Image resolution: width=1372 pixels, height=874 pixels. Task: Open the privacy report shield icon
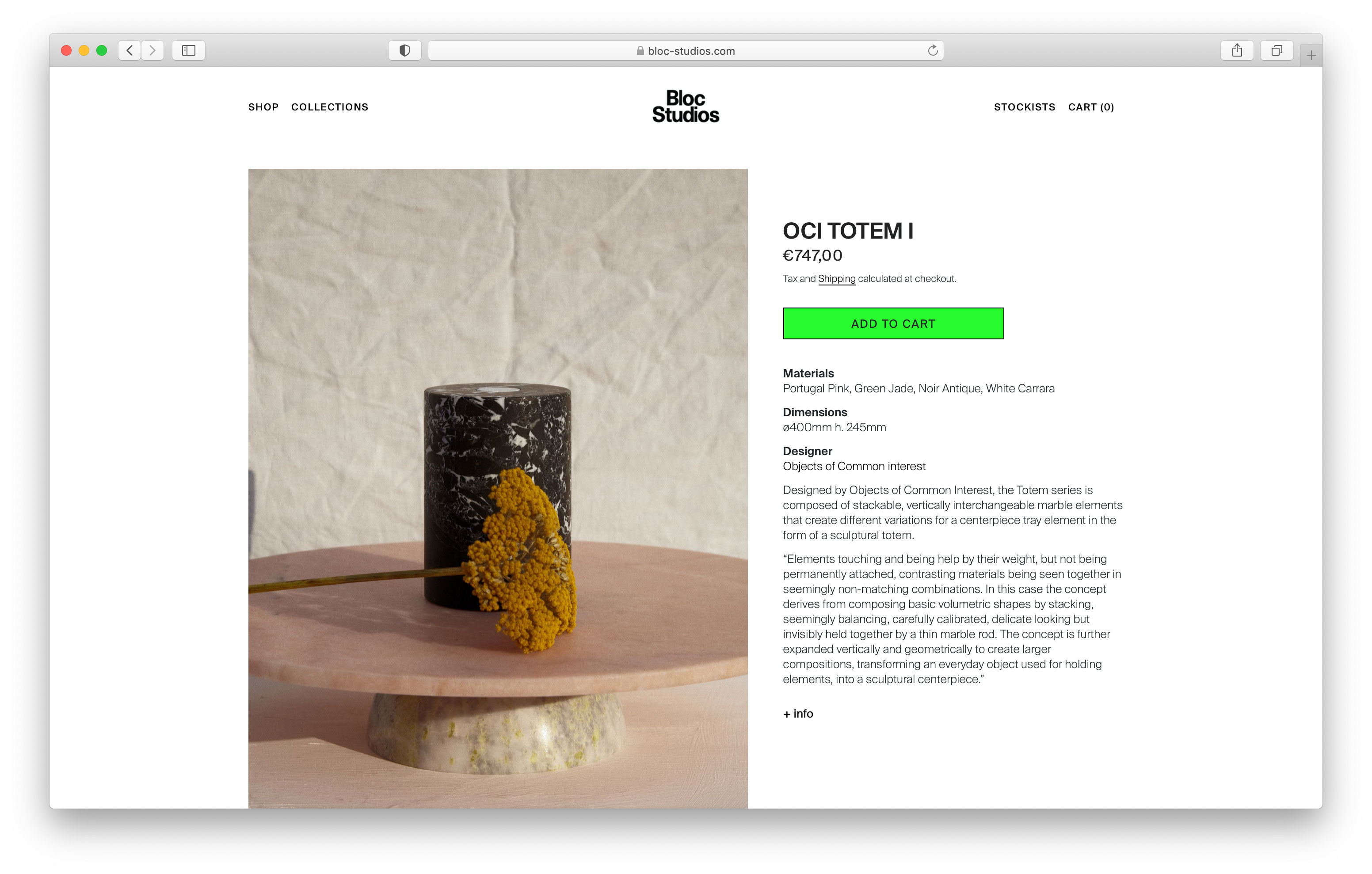pyautogui.click(x=404, y=51)
